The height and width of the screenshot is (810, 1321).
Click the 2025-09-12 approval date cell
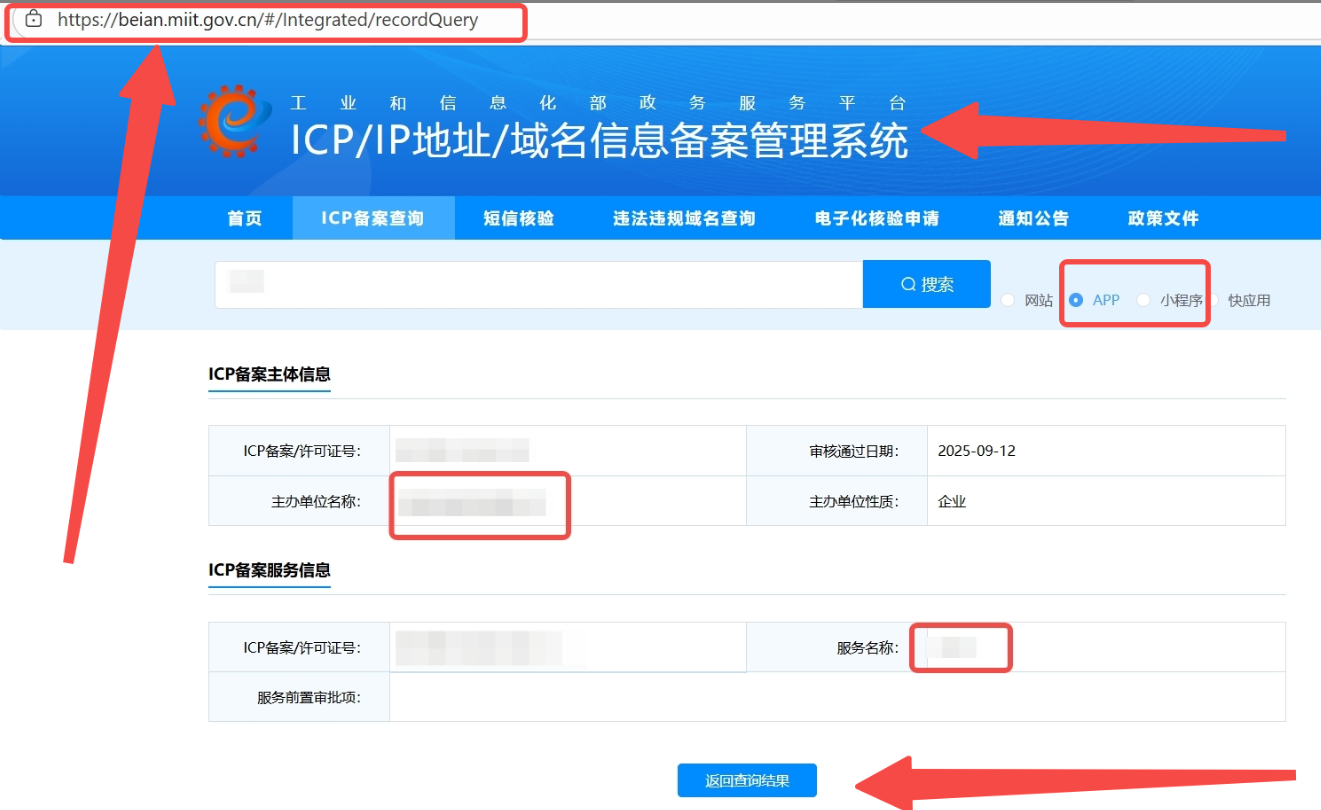click(976, 451)
